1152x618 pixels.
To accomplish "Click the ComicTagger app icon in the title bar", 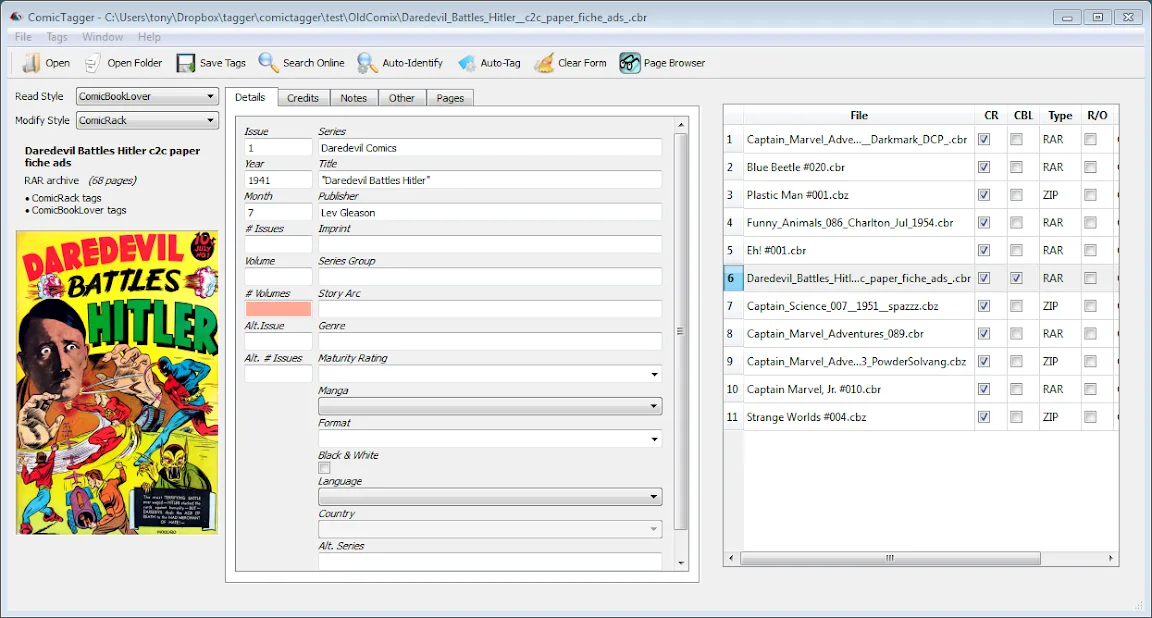I will coord(15,17).
